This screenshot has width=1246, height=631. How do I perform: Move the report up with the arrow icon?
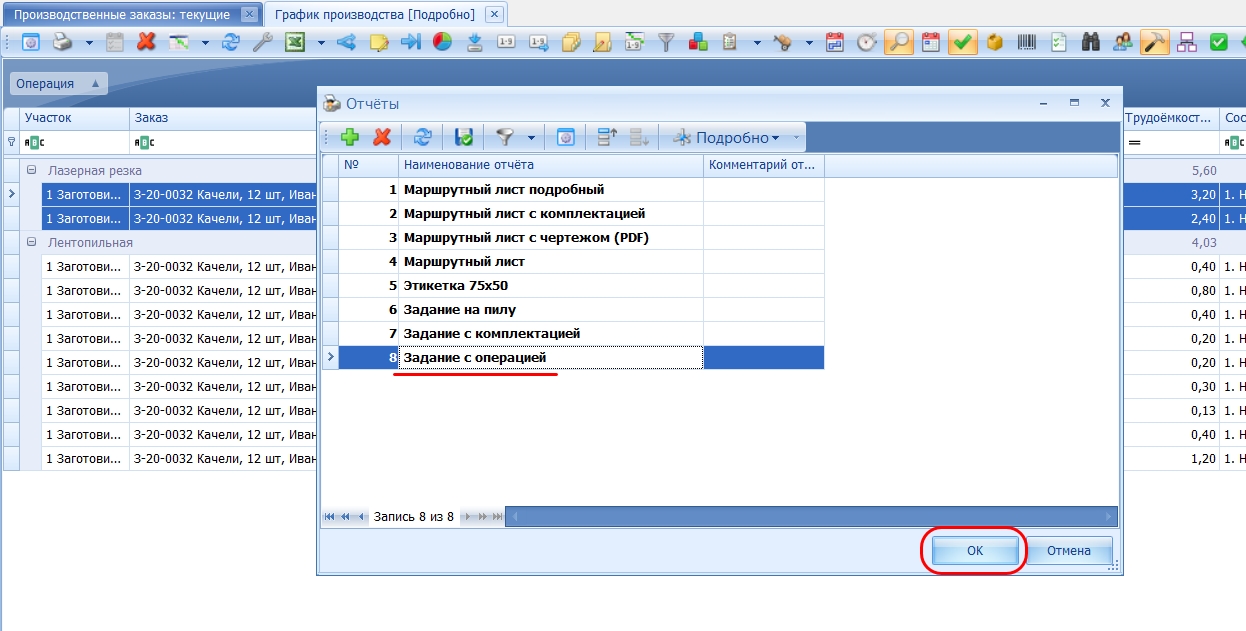[x=606, y=137]
